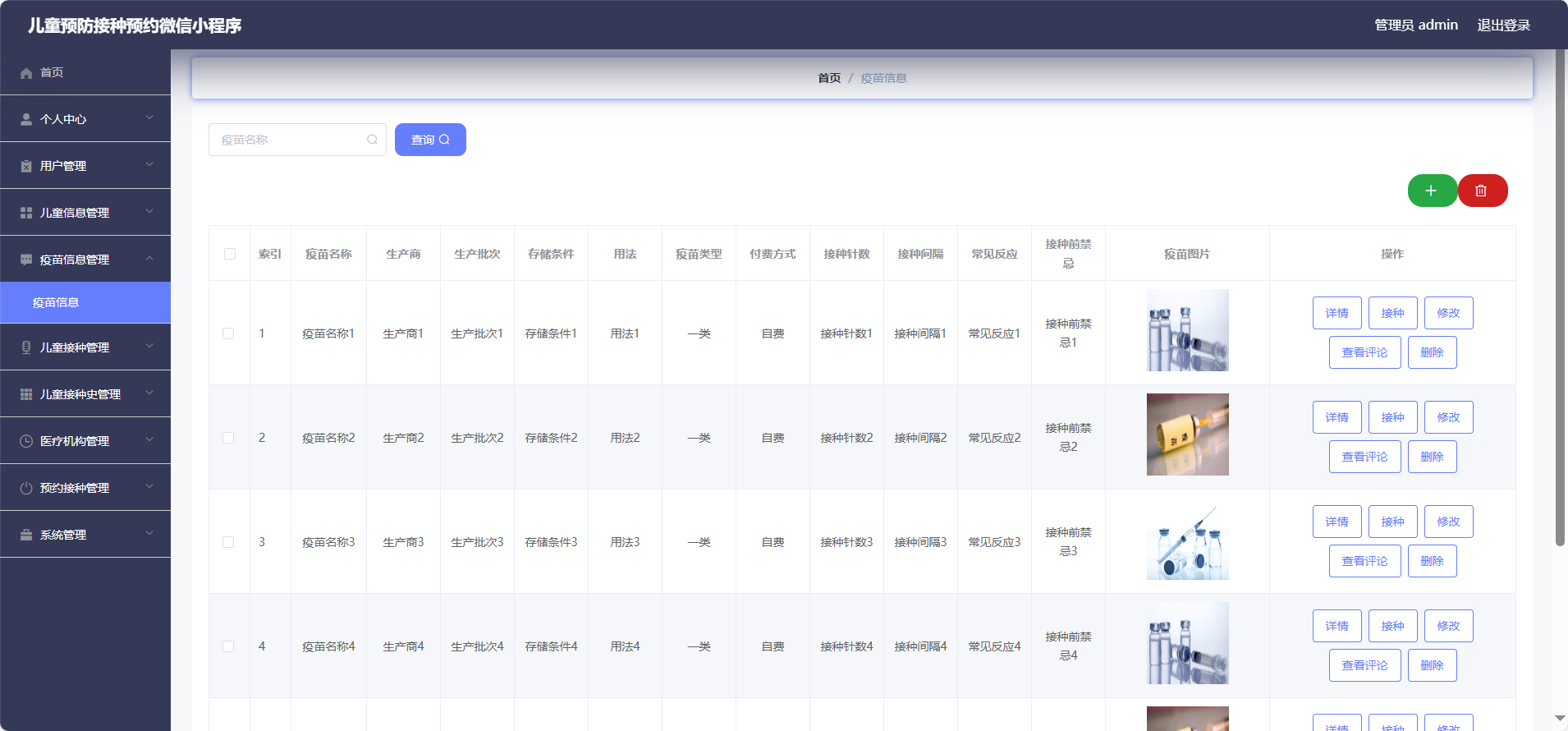This screenshot has height=731, width=1568.
Task: Check the checkbox for row 疫苗名称2
Action: pos(228,438)
